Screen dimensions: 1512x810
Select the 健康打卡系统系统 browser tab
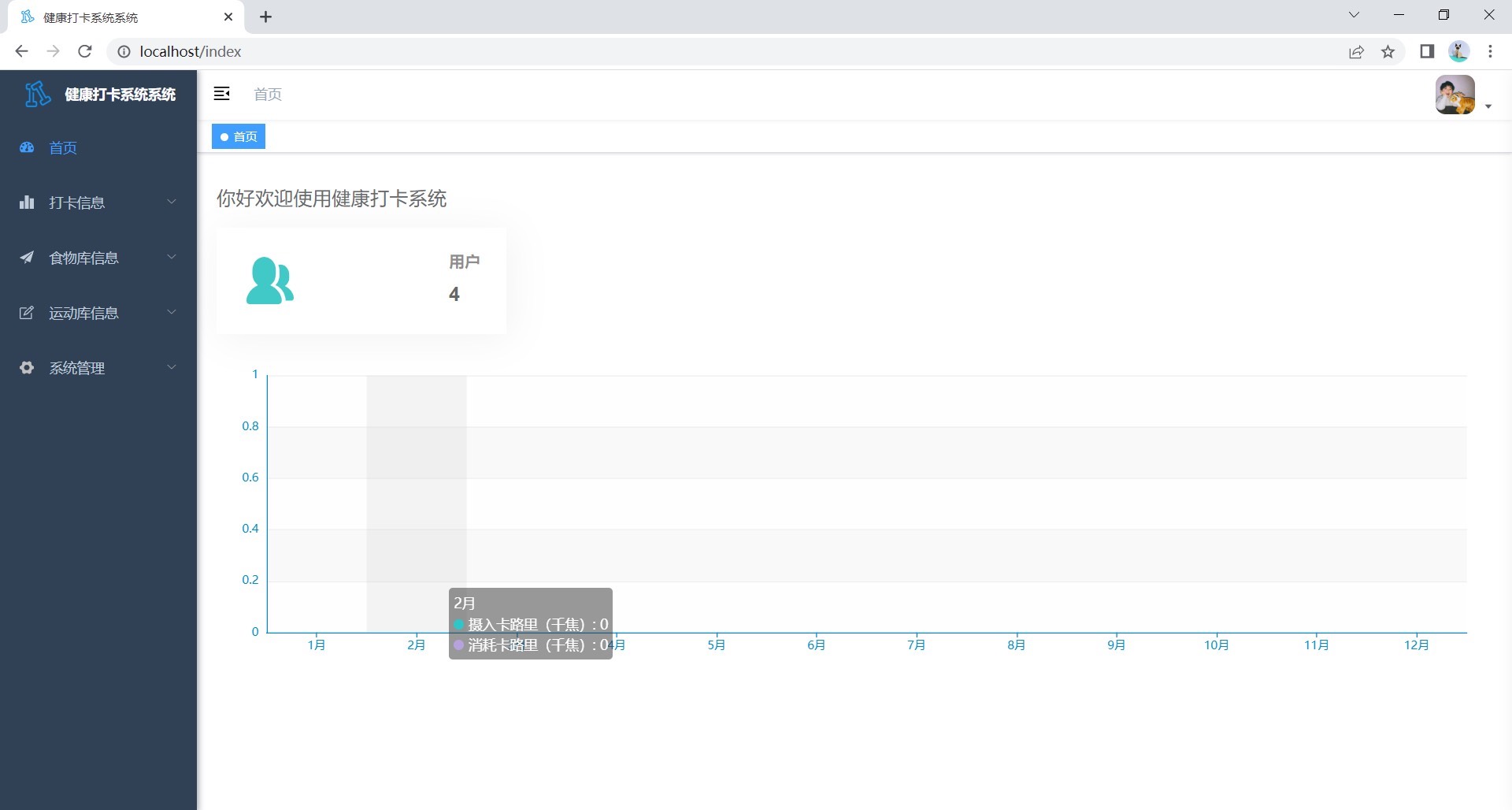pyautogui.click(x=126, y=17)
